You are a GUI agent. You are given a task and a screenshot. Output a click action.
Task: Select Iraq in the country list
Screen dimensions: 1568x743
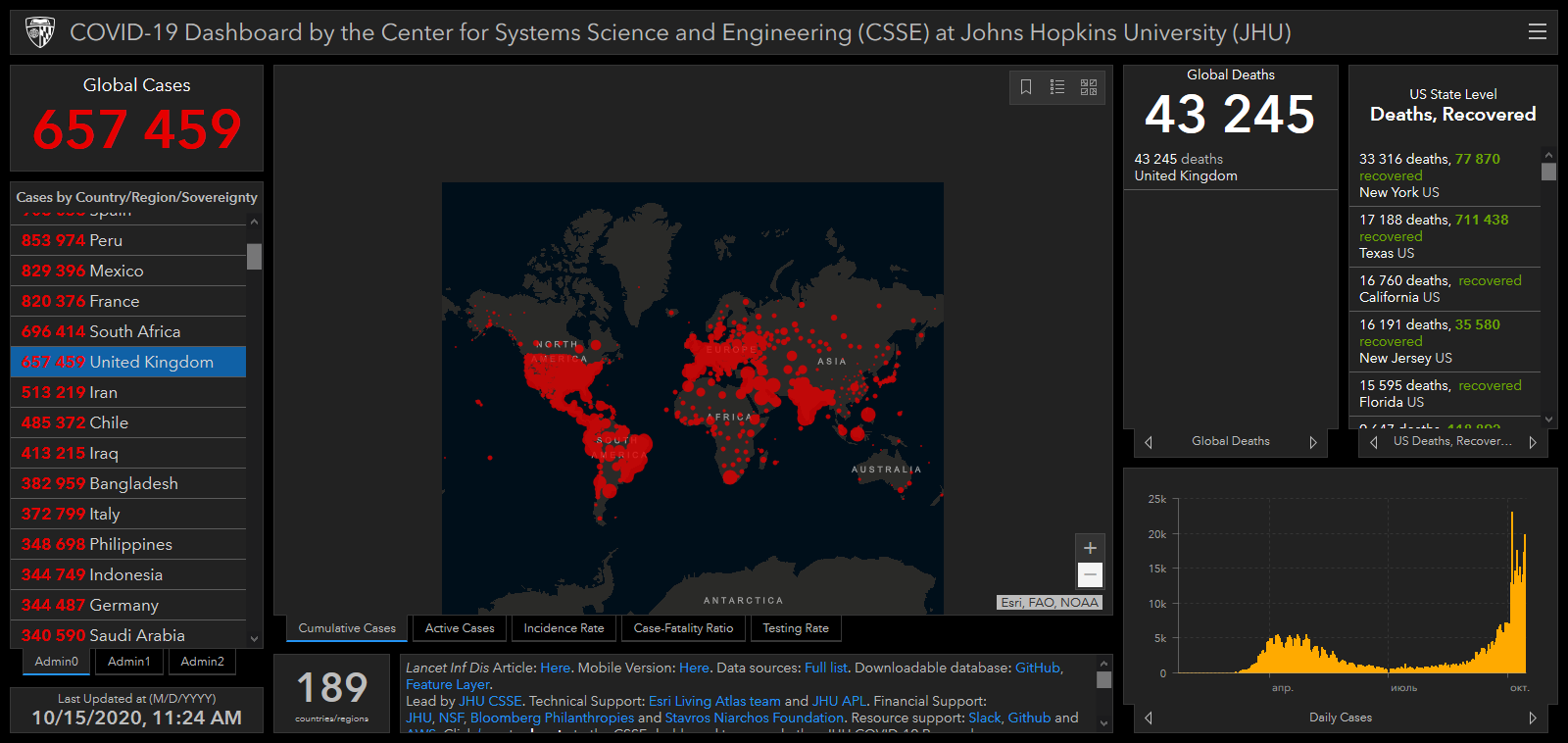(128, 453)
